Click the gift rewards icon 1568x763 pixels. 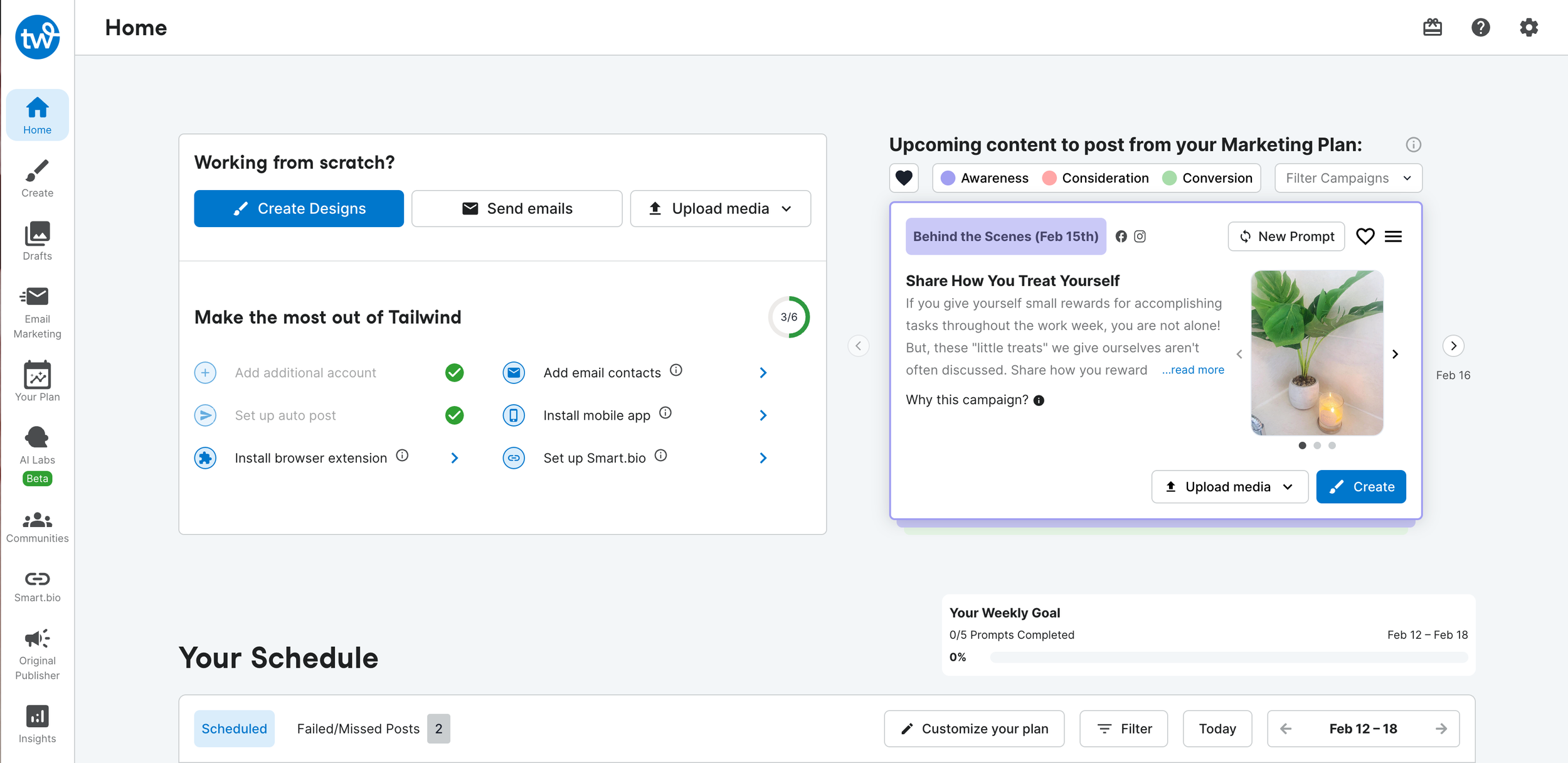[1432, 28]
